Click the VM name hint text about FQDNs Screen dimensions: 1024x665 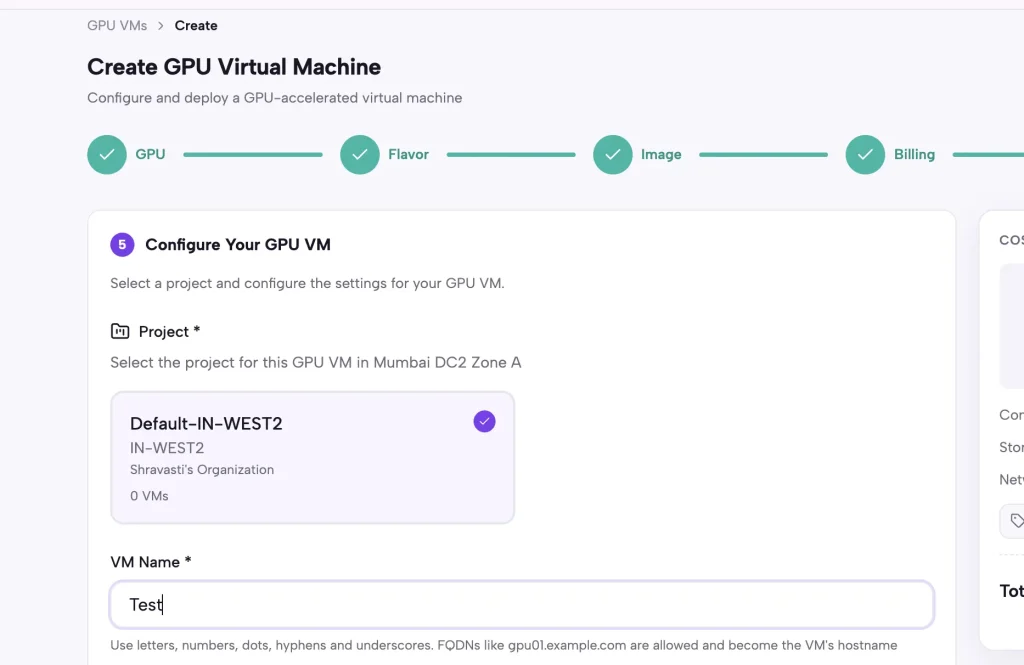[x=504, y=645]
